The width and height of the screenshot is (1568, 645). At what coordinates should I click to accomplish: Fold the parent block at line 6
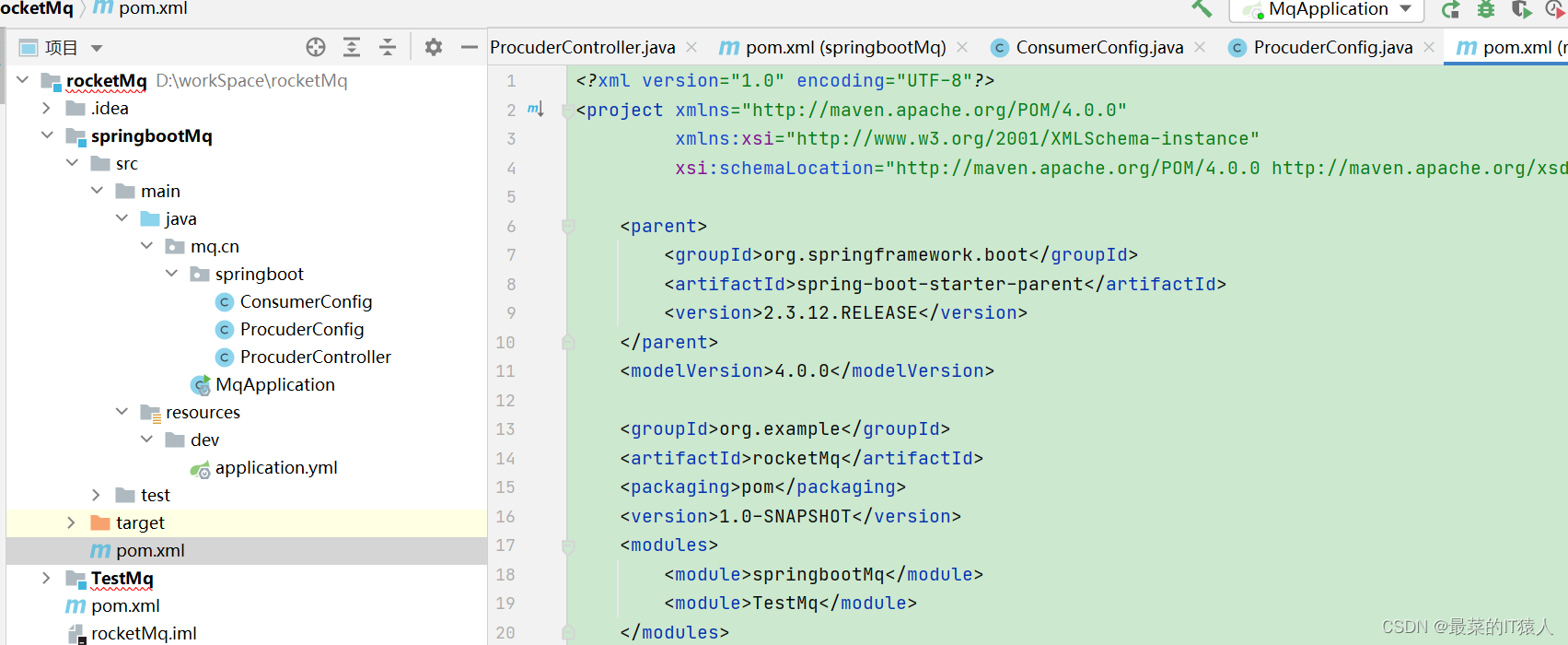coord(568,226)
